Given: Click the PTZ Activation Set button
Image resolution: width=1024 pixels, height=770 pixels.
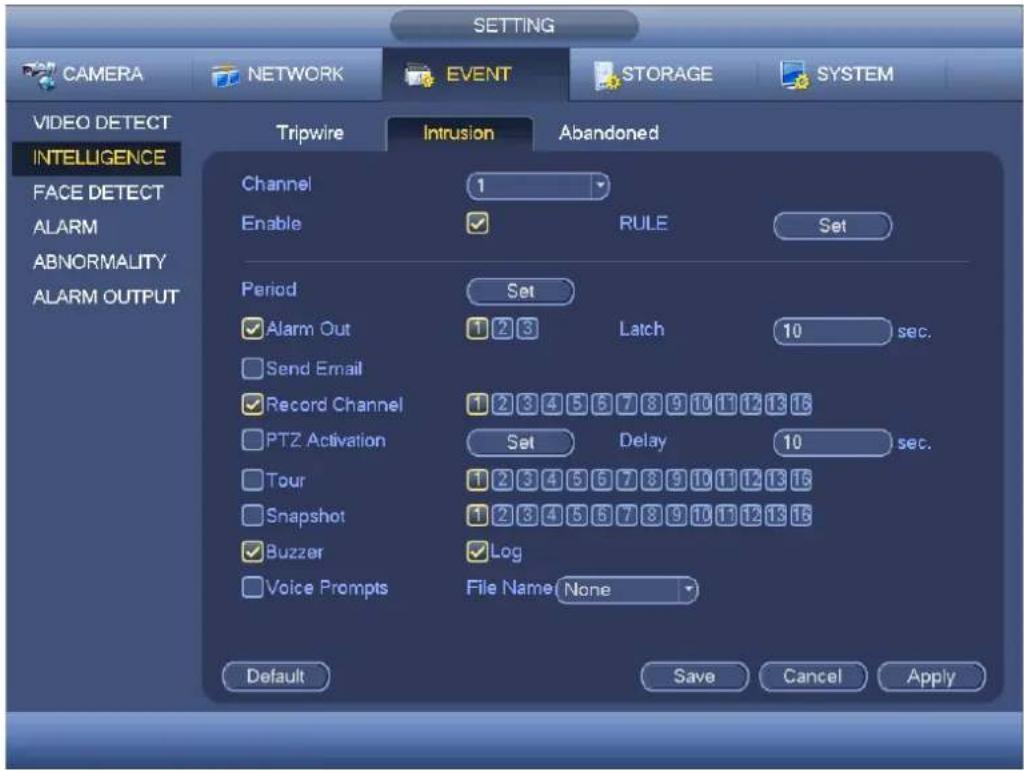Looking at the screenshot, I should (x=520, y=442).
